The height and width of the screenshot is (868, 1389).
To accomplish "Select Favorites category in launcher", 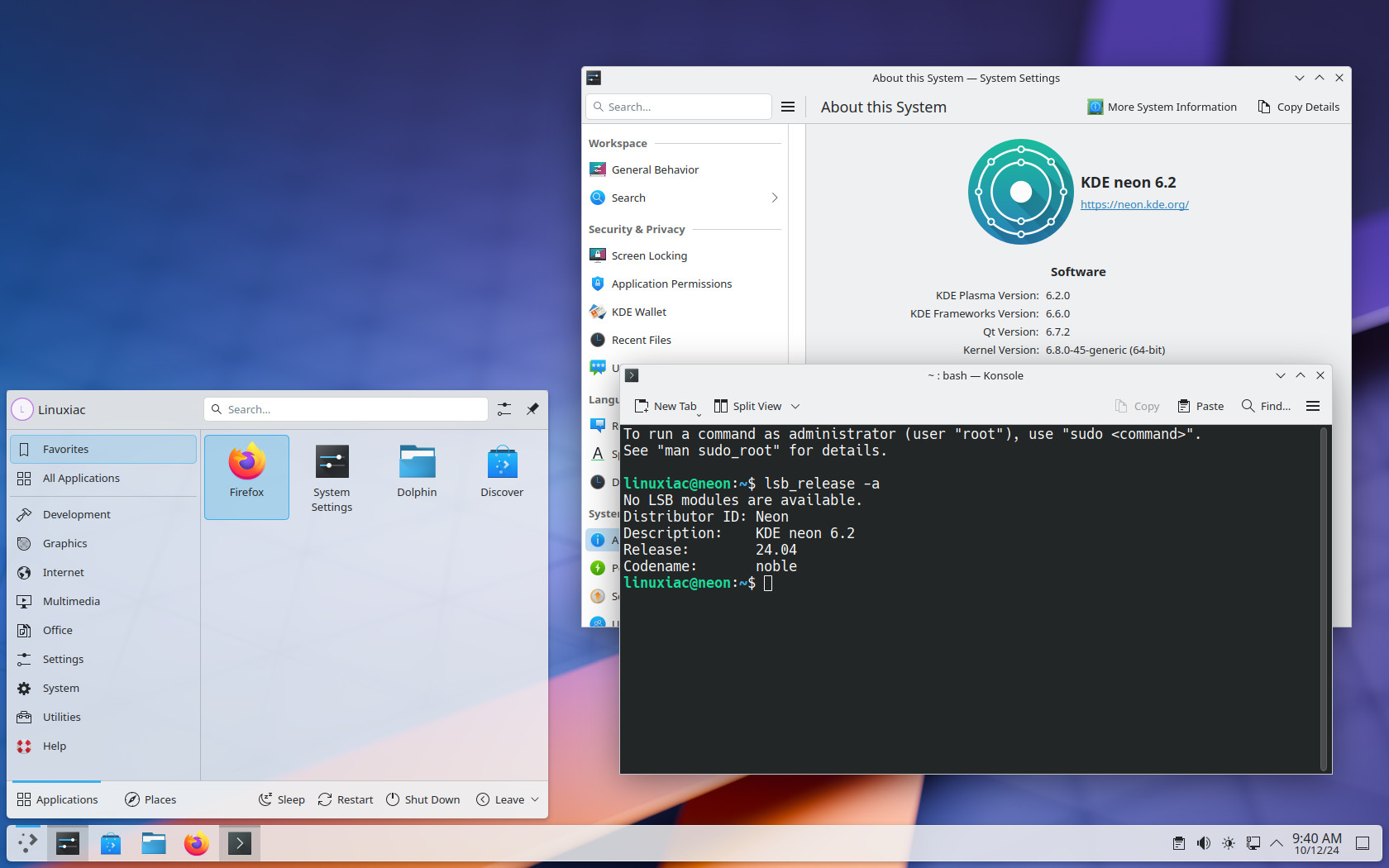I will [x=103, y=449].
